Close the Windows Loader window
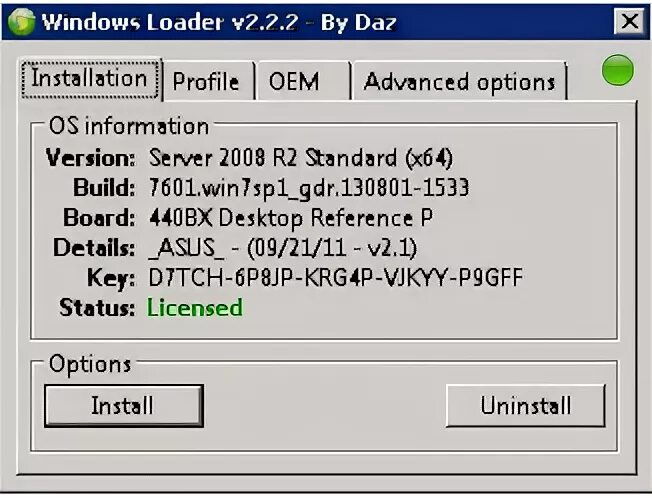 (630, 21)
